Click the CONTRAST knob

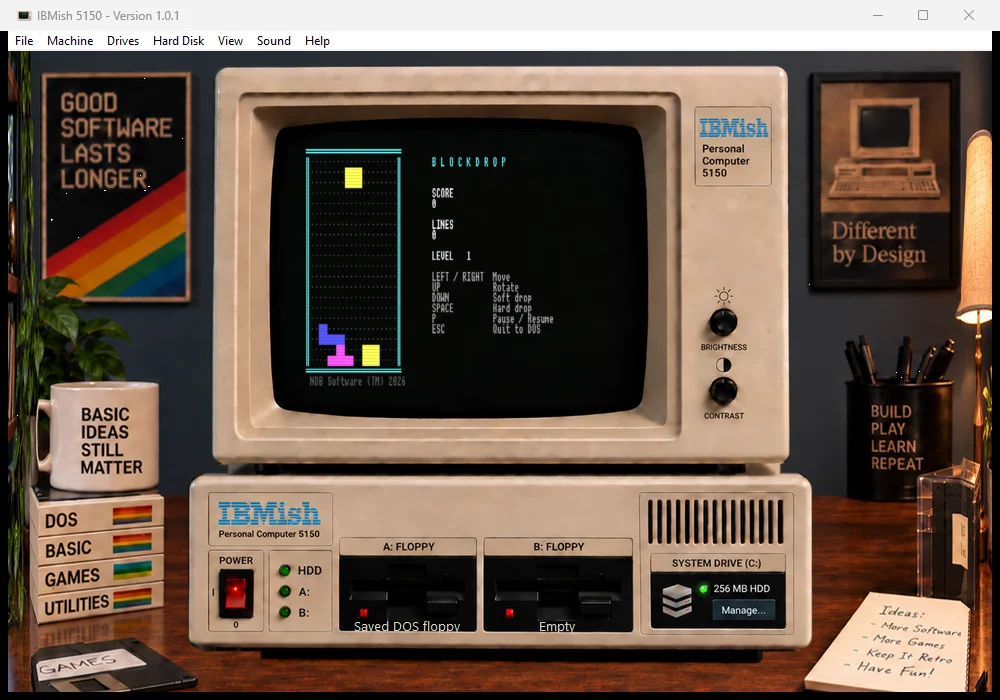coord(723,390)
